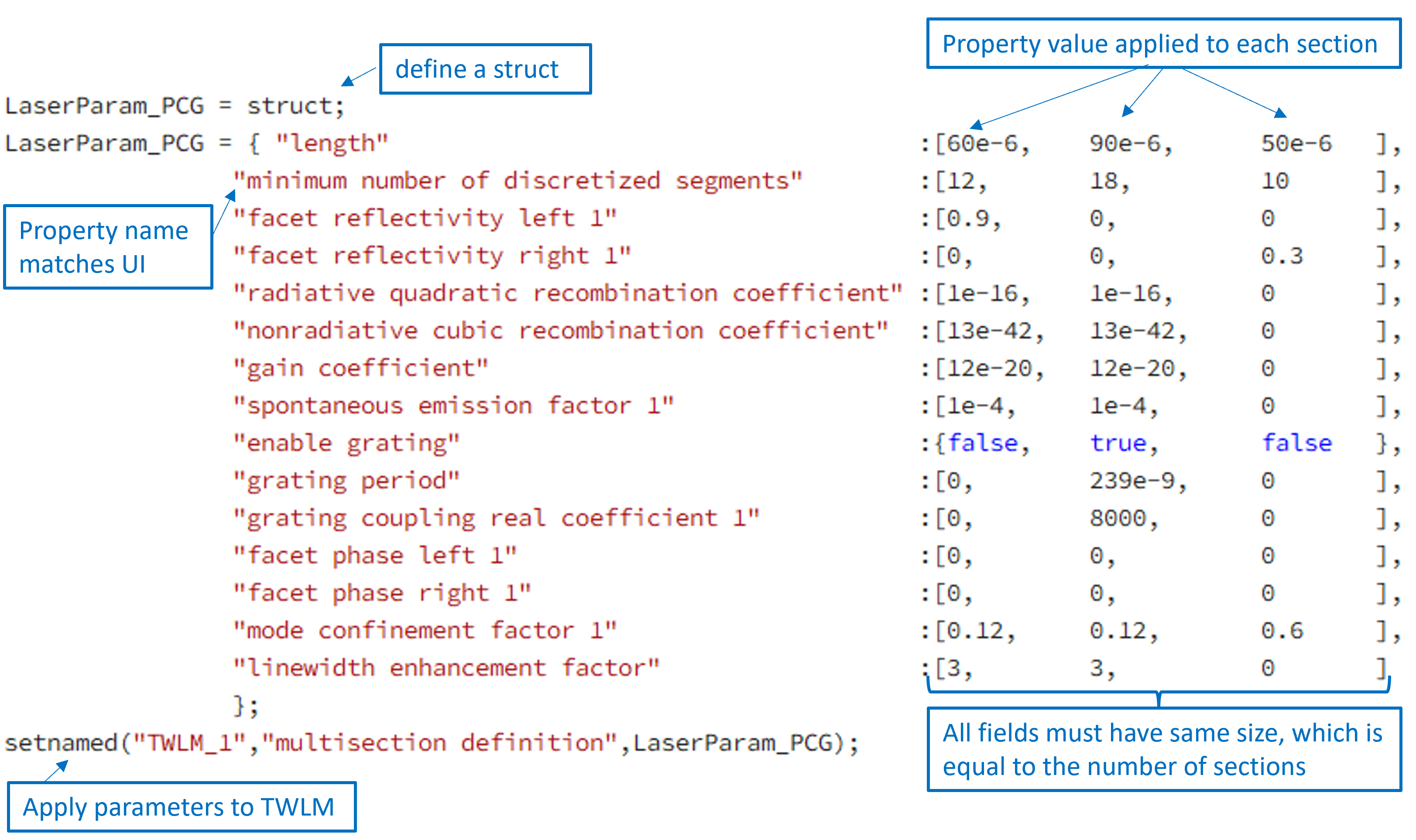Image resolution: width=1416 pixels, height=840 pixels.
Task: Click the "struct;" keyword on first line
Action: [x=295, y=106]
